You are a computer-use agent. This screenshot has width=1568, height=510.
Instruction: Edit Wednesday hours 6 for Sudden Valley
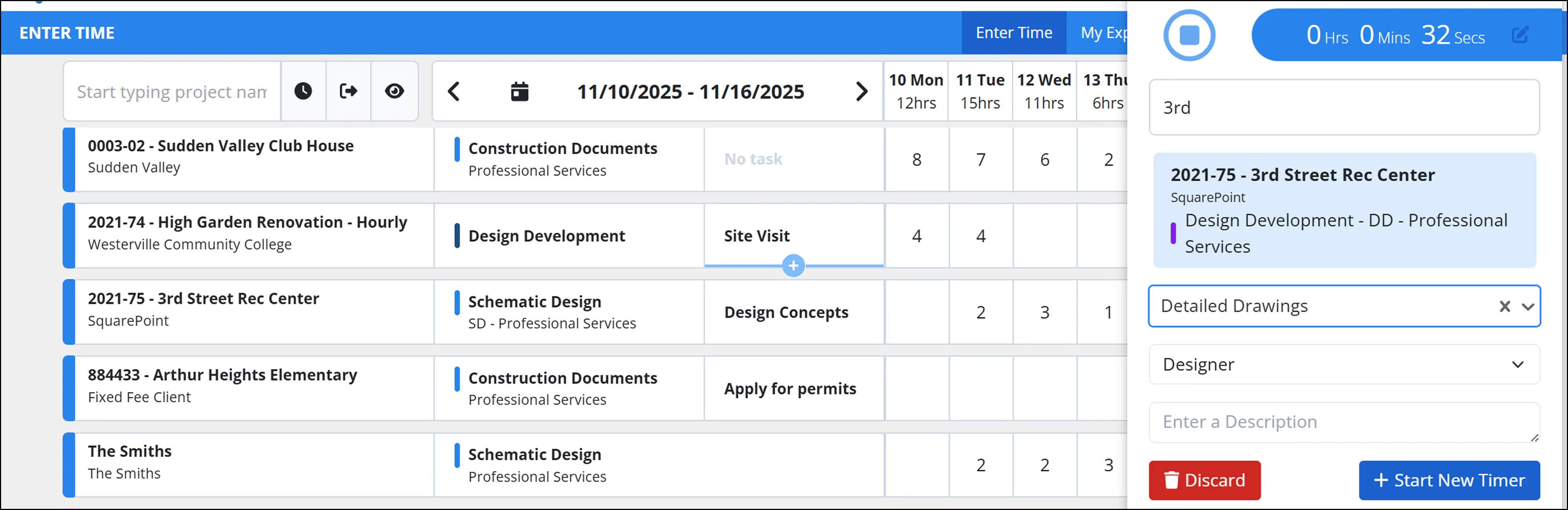coord(1045,159)
